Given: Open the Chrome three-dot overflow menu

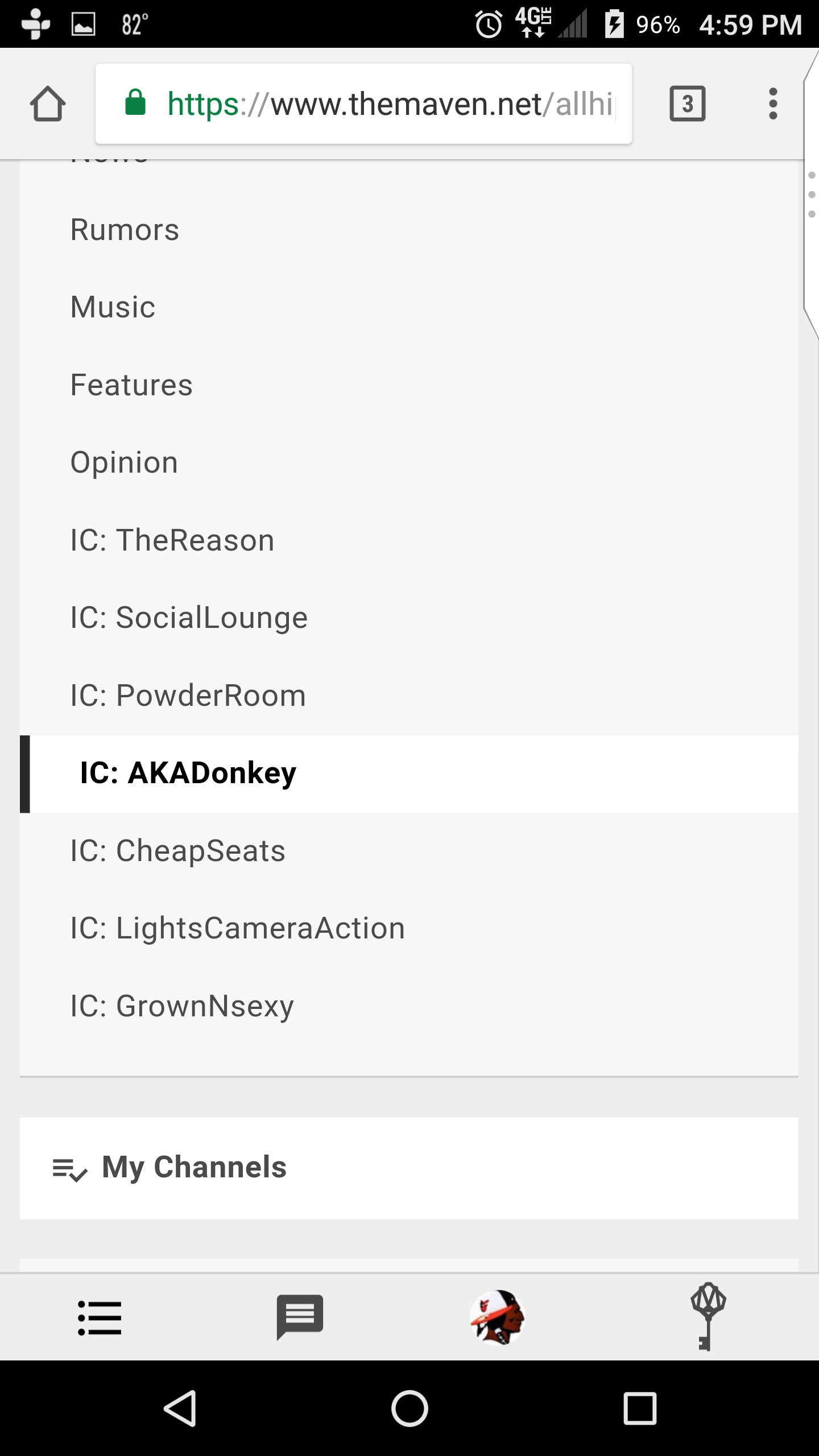Looking at the screenshot, I should pos(773,104).
